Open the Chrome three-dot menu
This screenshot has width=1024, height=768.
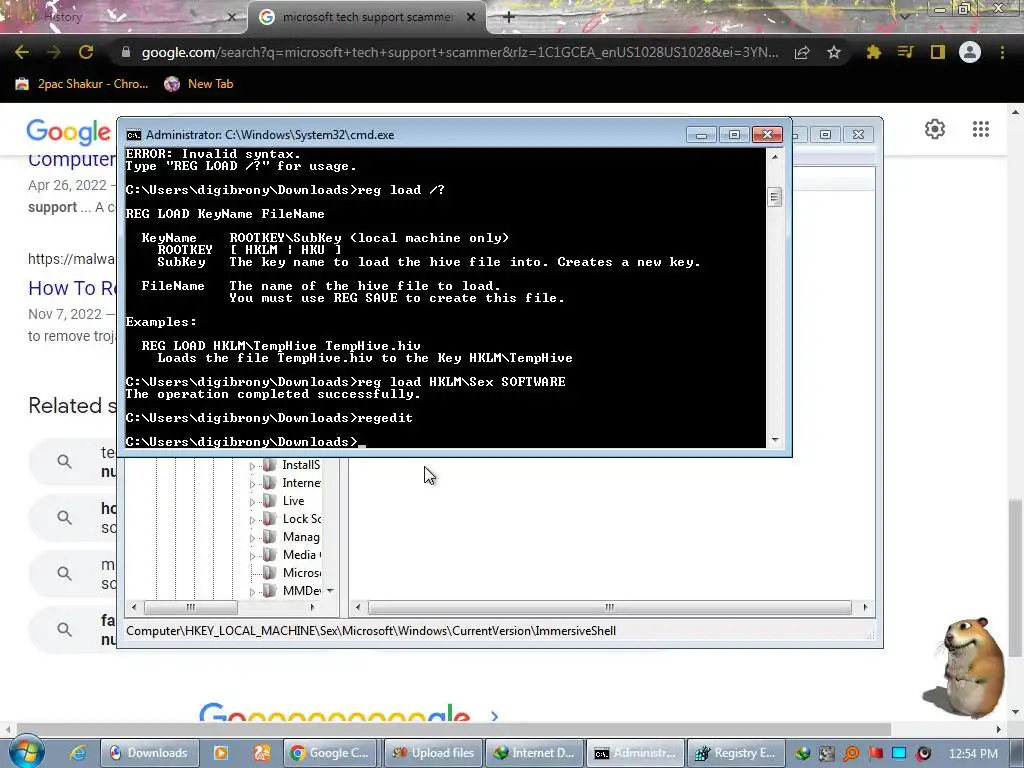[x=1002, y=52]
